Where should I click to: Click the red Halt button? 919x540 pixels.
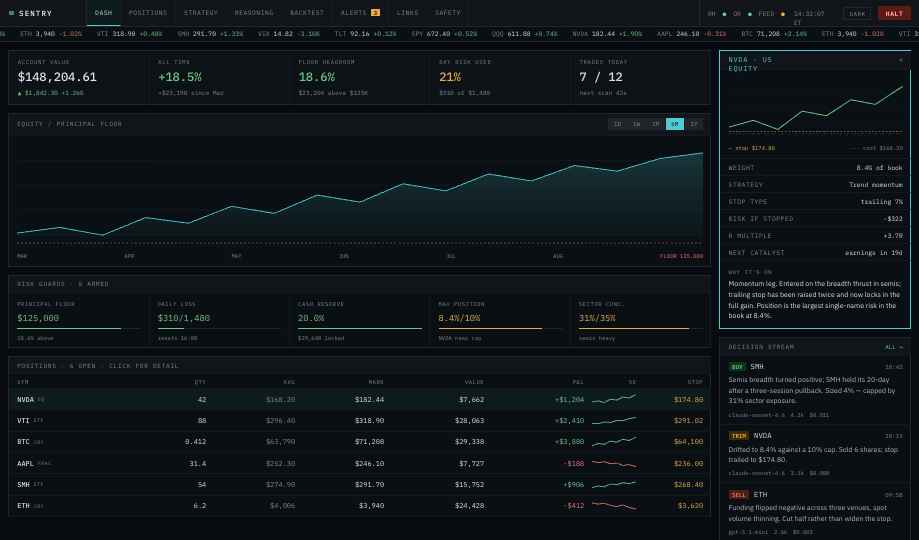894,13
